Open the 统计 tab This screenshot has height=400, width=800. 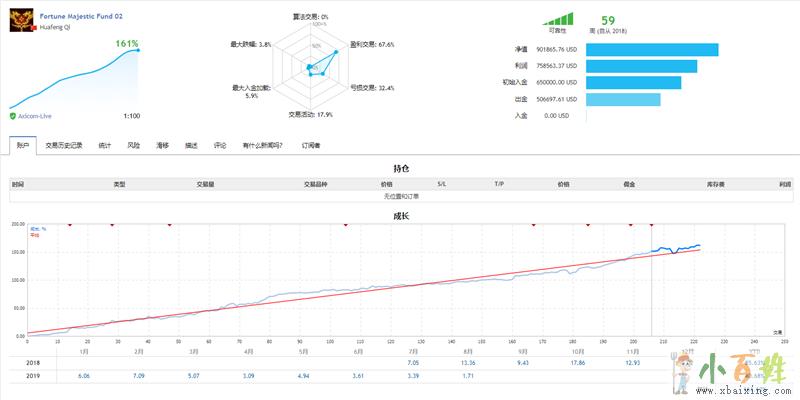point(105,145)
